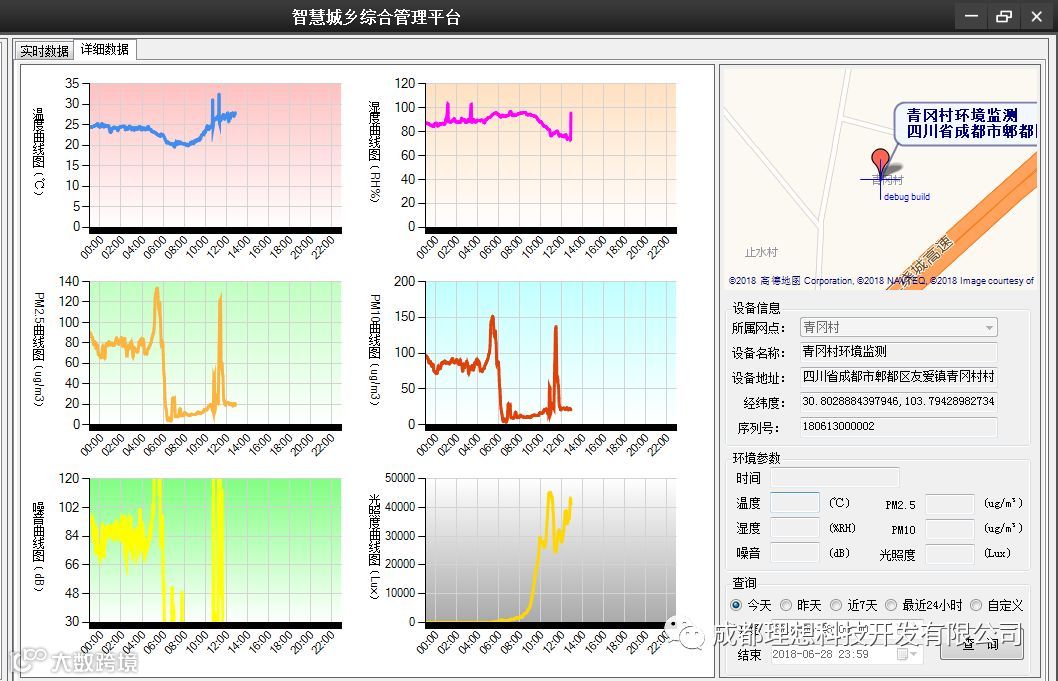Viewport: 1058px width, 681px height.
Task: Click the 光照度 value field
Action: tap(950, 553)
